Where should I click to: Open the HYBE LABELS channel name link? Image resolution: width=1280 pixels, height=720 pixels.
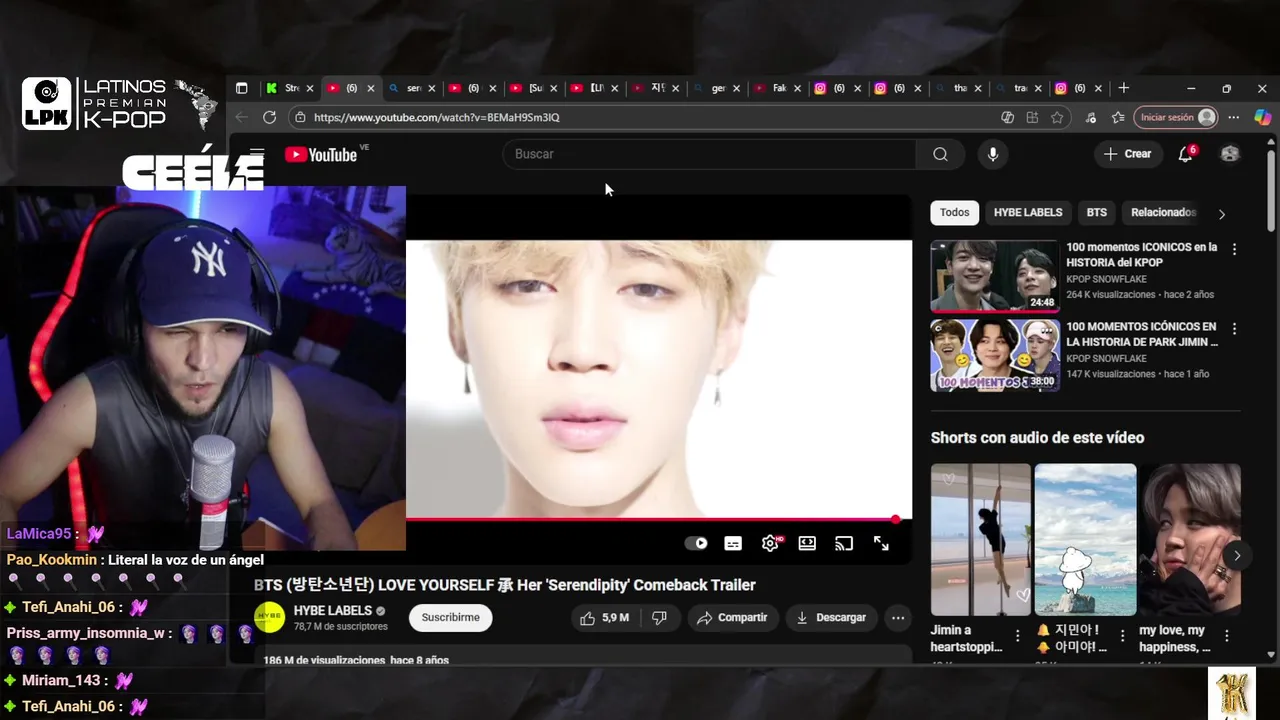[331, 610]
